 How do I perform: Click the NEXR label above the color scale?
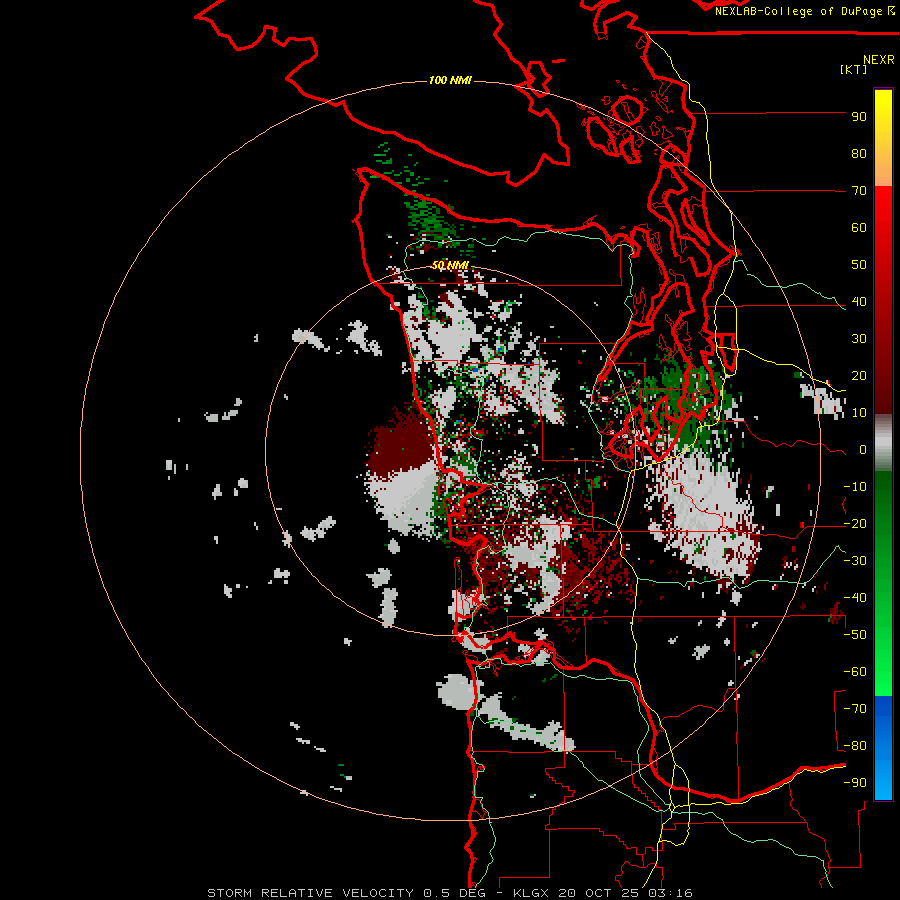pyautogui.click(x=879, y=60)
